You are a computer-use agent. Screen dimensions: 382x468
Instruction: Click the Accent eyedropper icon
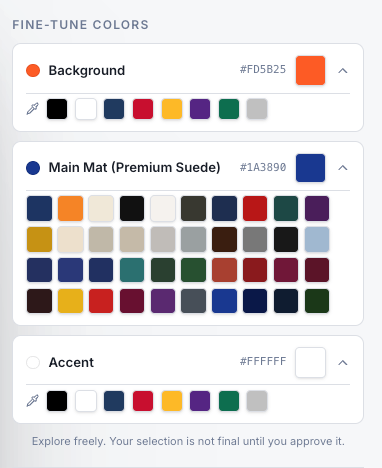coord(33,401)
